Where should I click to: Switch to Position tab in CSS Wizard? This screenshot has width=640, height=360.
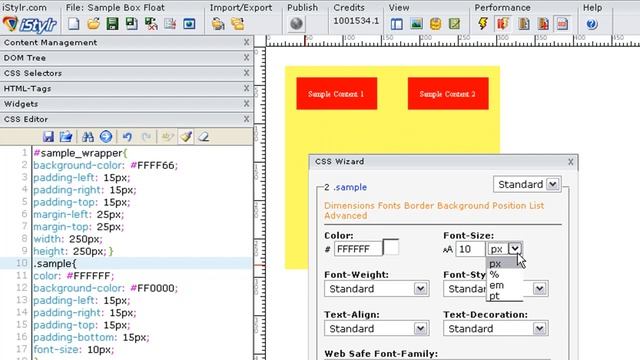(509, 206)
